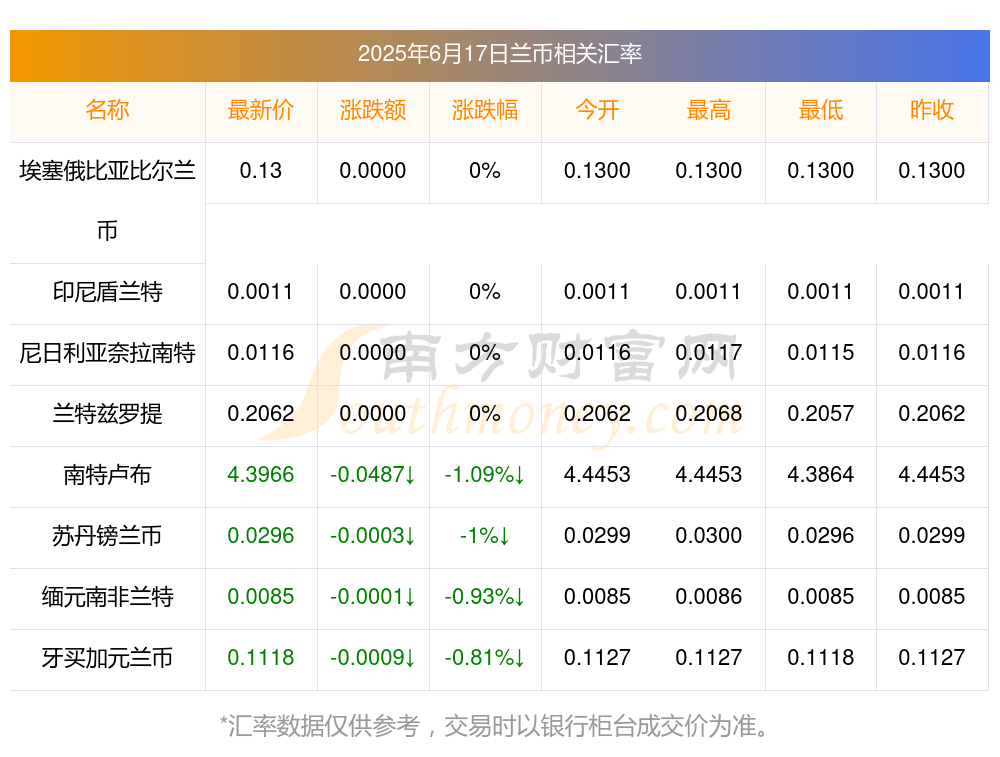Click latest price 0.0296 in green
The width and height of the screenshot is (1000, 757).
260,536
